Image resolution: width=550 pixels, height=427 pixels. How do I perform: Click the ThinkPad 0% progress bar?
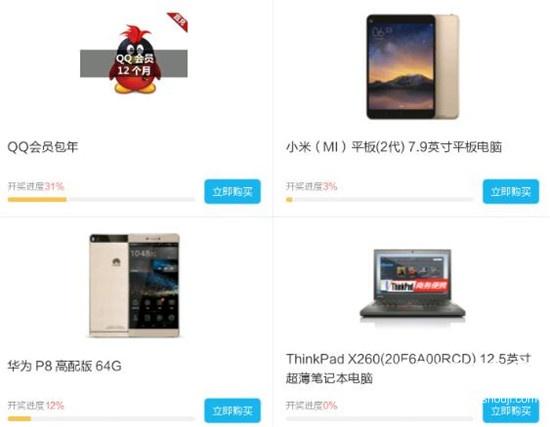(x=380, y=419)
